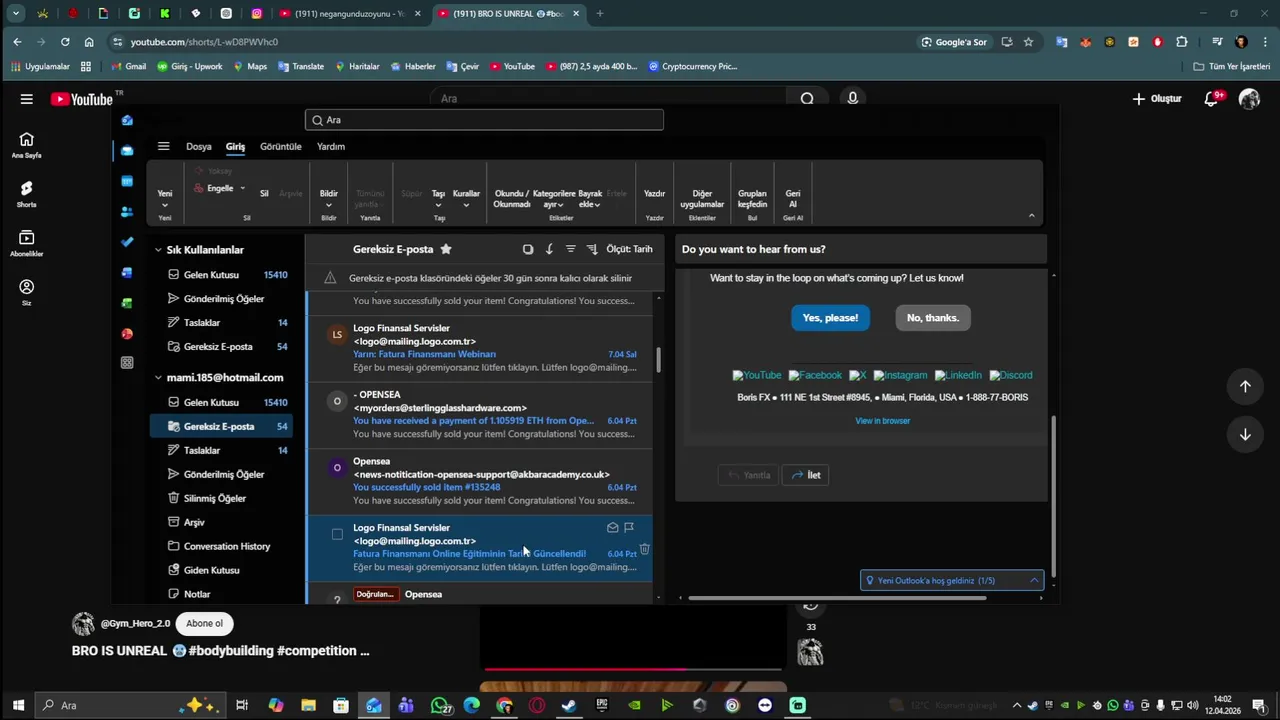Screen dimensions: 1280x720
Task: Open YouTube hamburger guide menu
Action: [x=27, y=99]
